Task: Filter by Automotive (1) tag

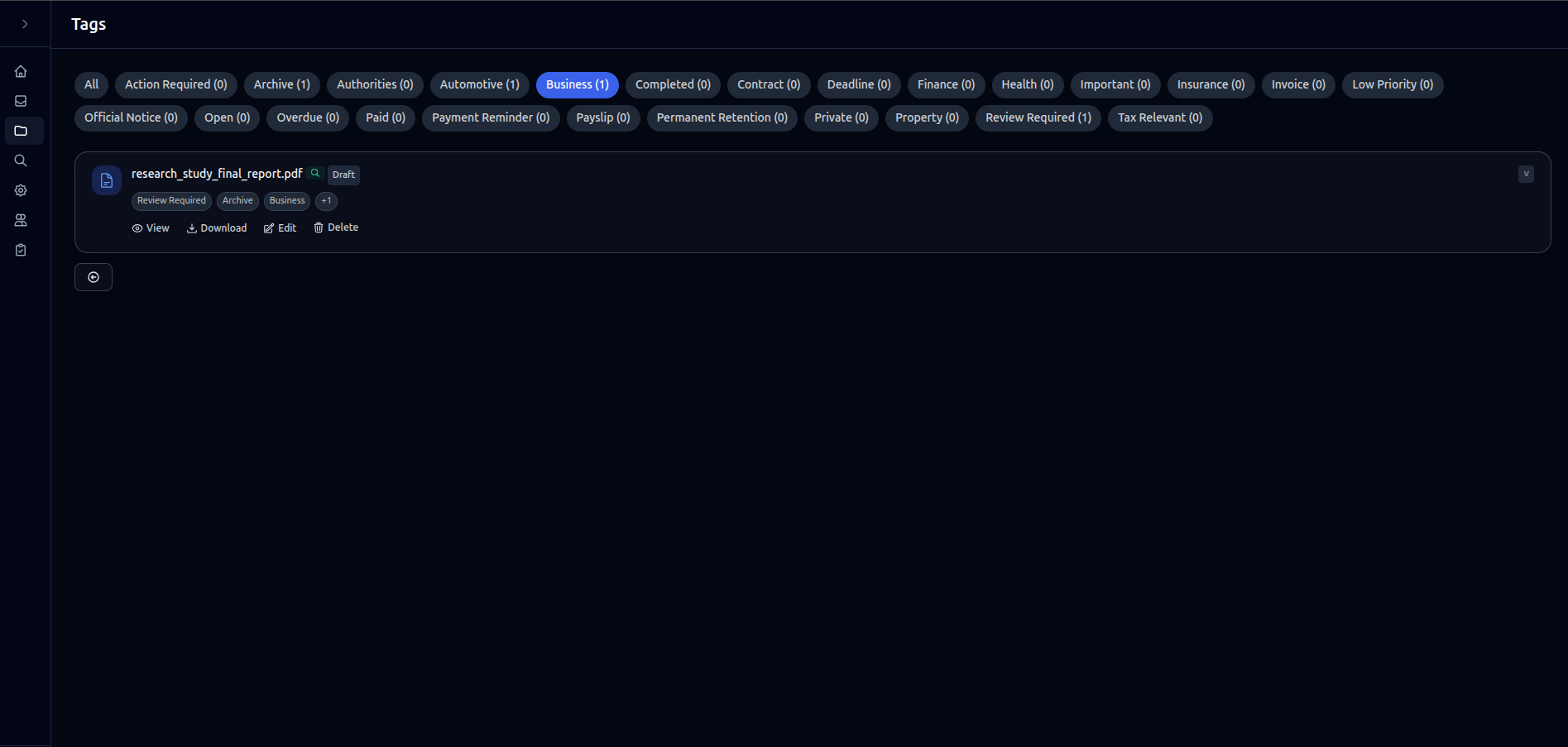Action: 480,84
